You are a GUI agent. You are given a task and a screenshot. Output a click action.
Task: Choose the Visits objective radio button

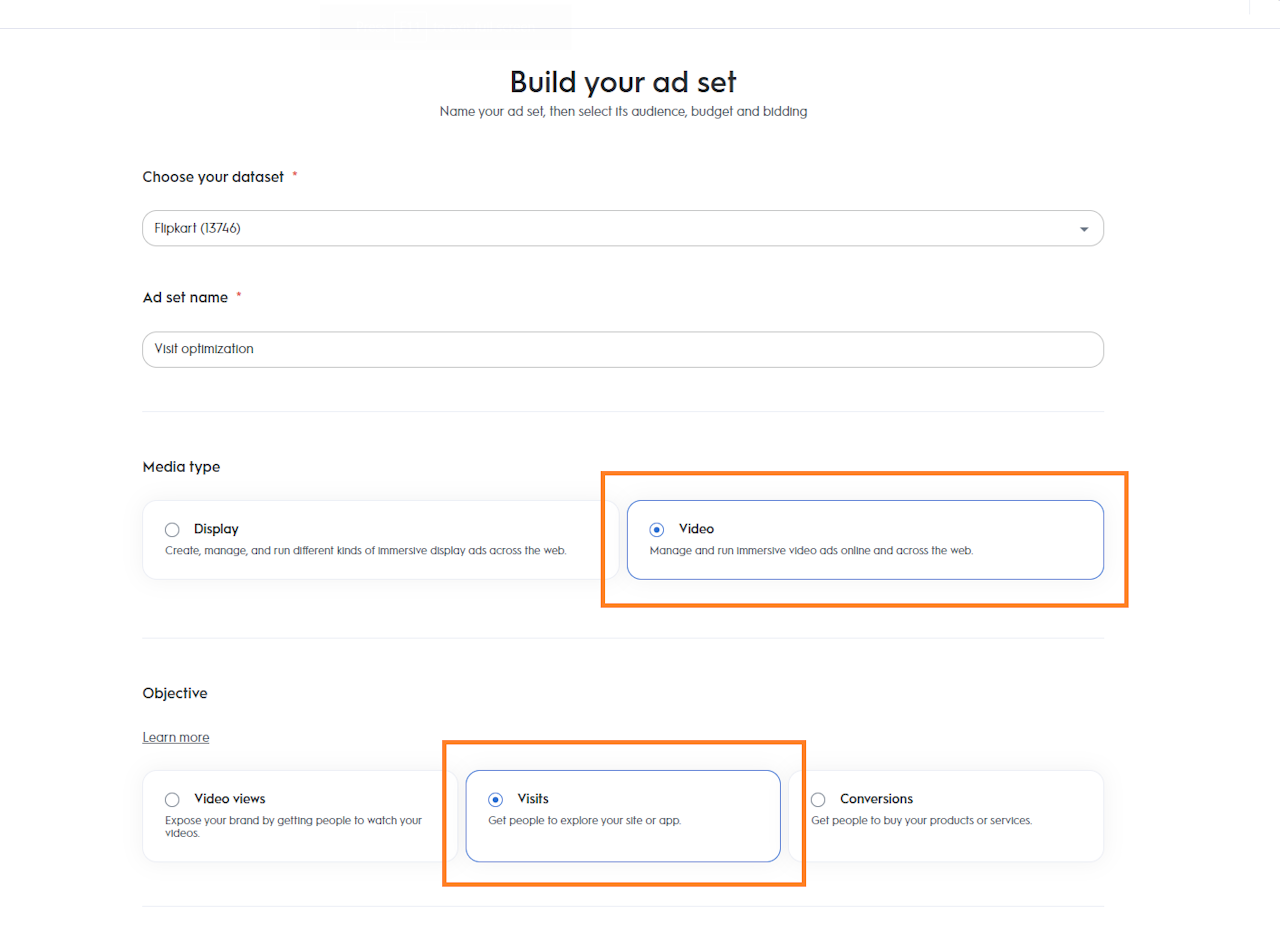point(495,799)
